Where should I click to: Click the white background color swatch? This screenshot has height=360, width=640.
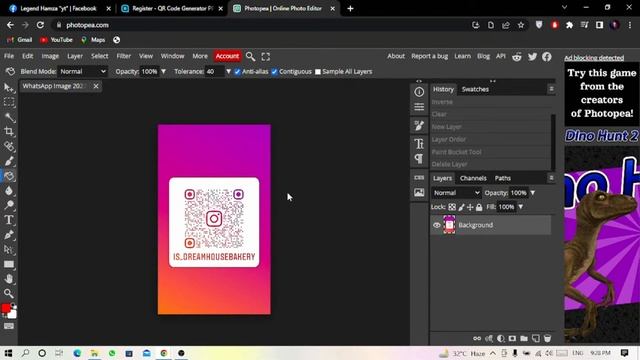(13, 314)
